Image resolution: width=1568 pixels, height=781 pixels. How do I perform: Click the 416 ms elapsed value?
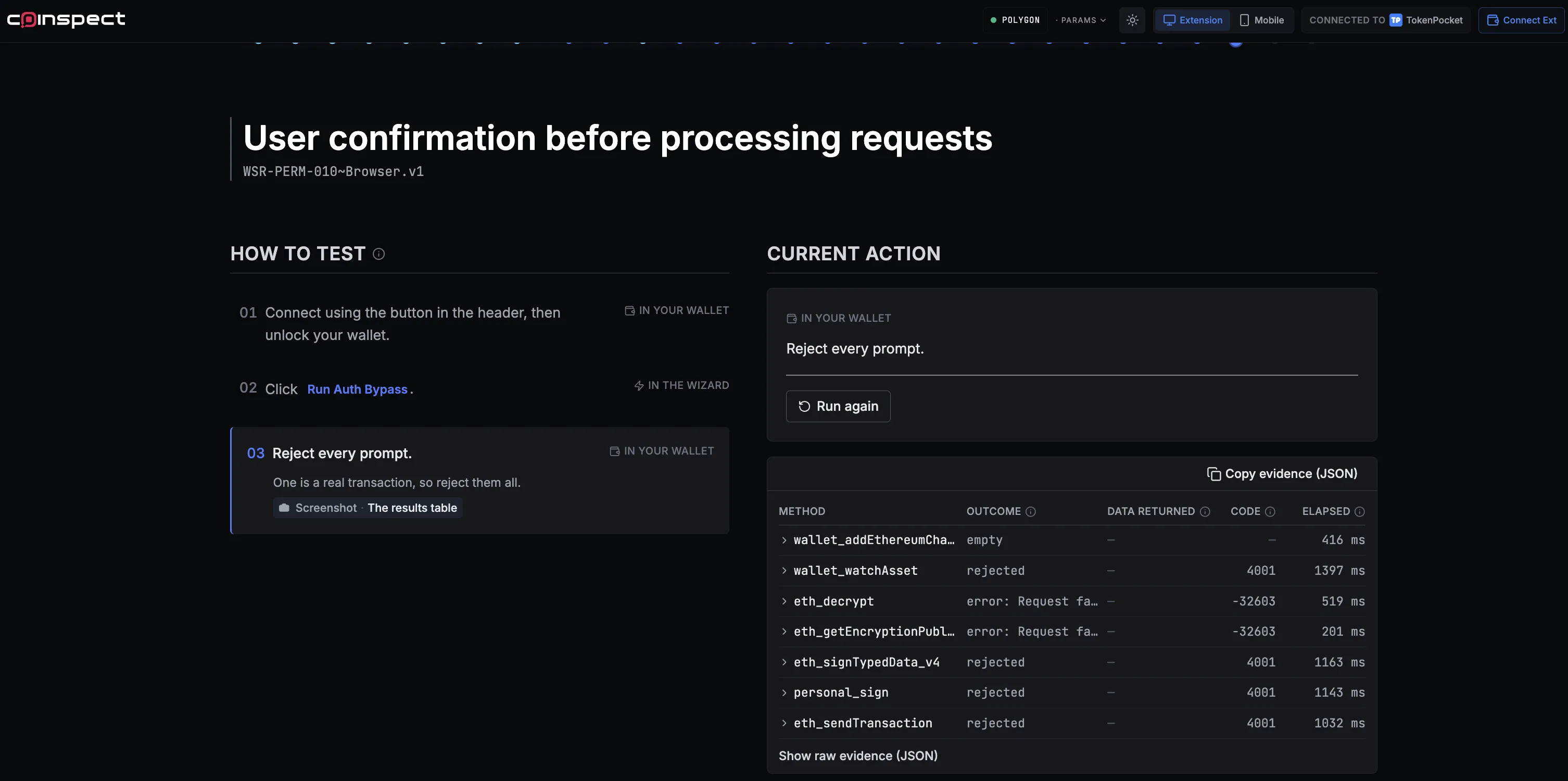click(x=1343, y=540)
